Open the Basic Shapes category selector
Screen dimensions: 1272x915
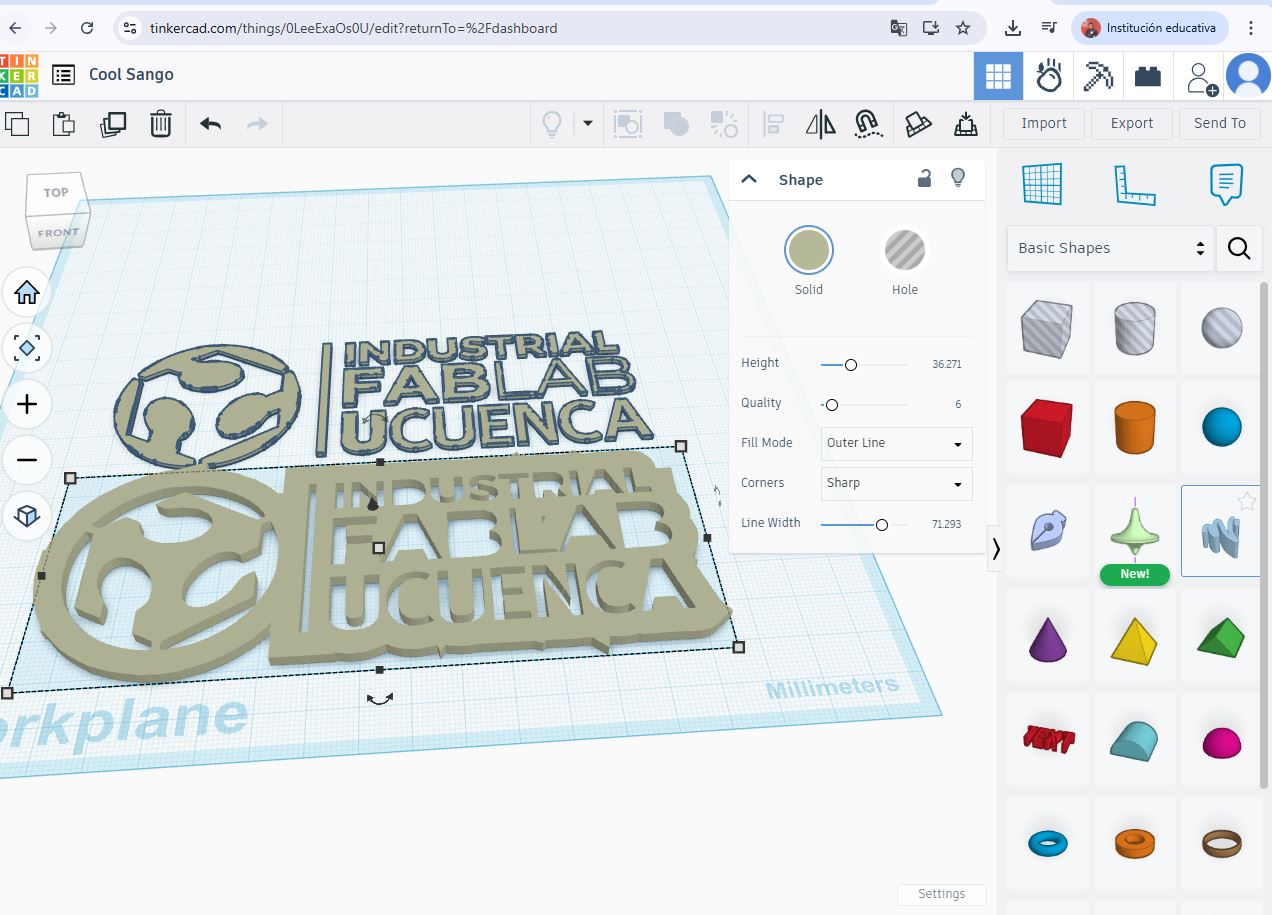(x=1110, y=247)
